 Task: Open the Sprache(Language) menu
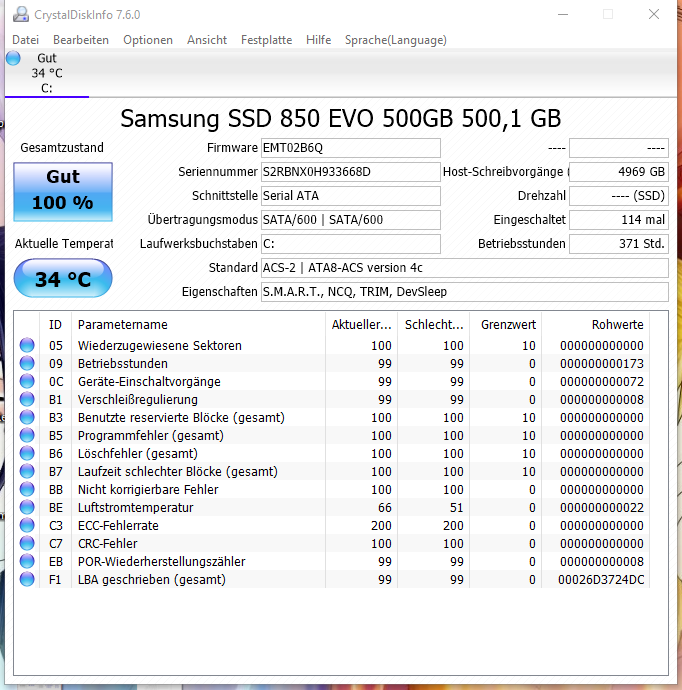click(x=396, y=40)
